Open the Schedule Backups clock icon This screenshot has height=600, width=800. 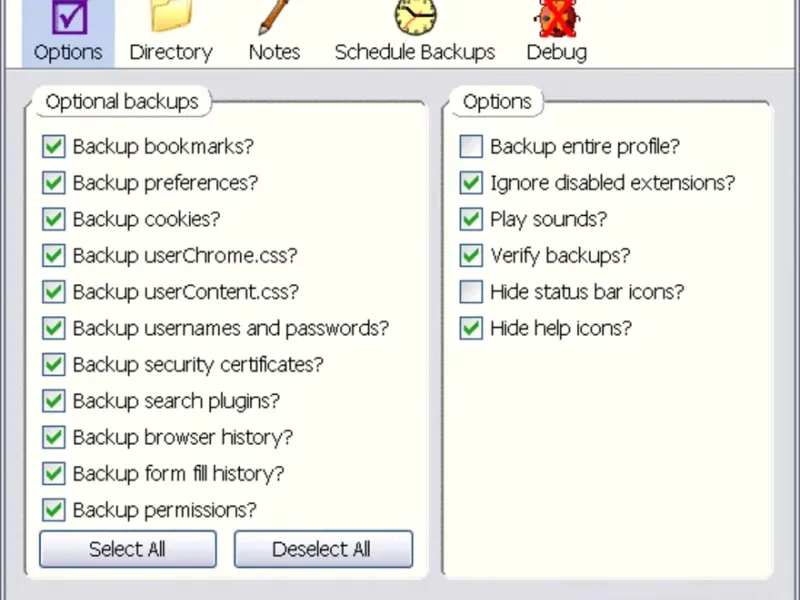tap(415, 17)
